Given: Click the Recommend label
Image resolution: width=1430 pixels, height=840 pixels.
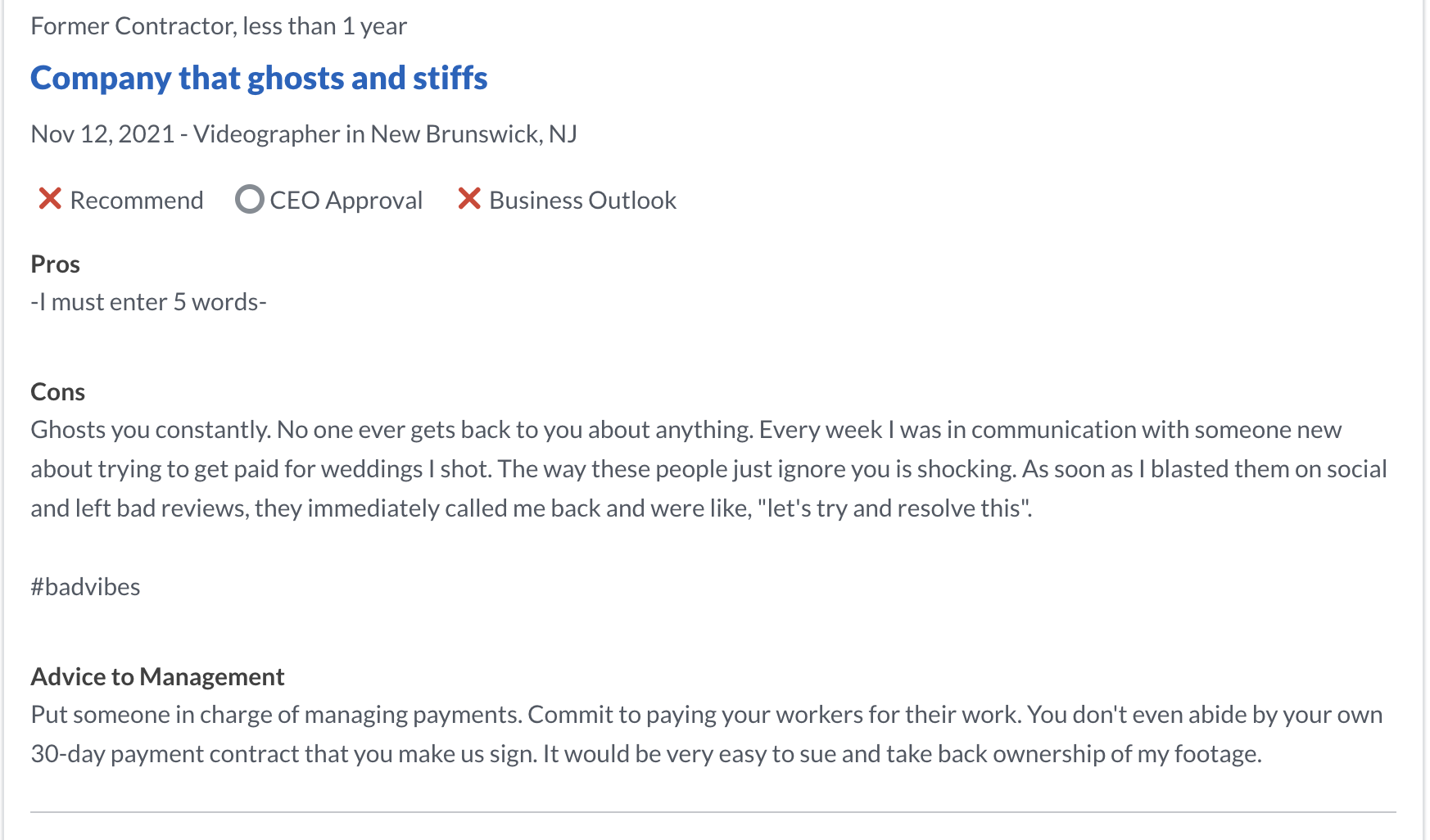Looking at the screenshot, I should [x=137, y=200].
